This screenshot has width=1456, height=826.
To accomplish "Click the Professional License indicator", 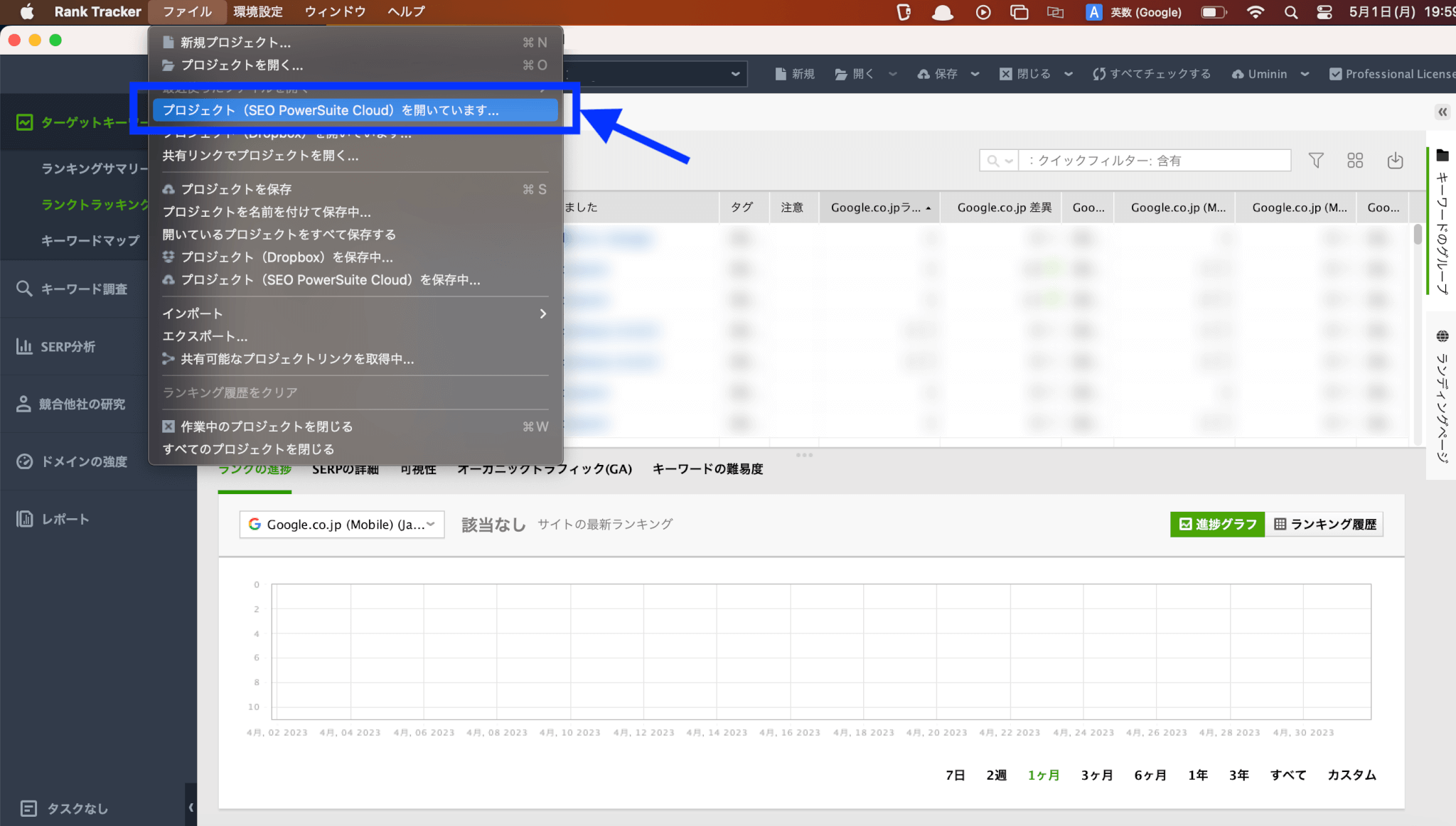I will coord(1392,74).
